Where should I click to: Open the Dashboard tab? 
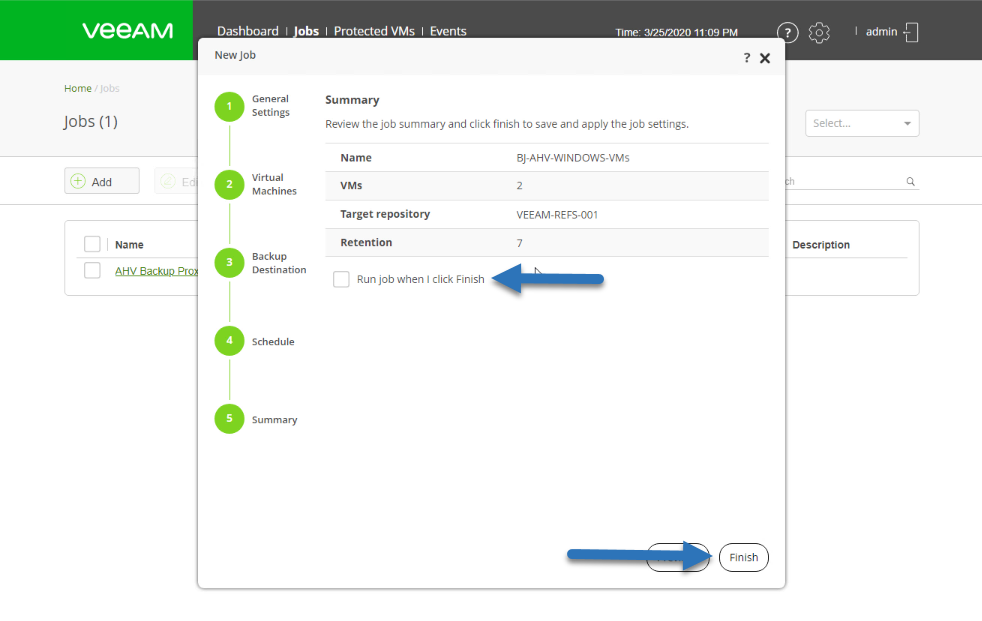pyautogui.click(x=247, y=31)
